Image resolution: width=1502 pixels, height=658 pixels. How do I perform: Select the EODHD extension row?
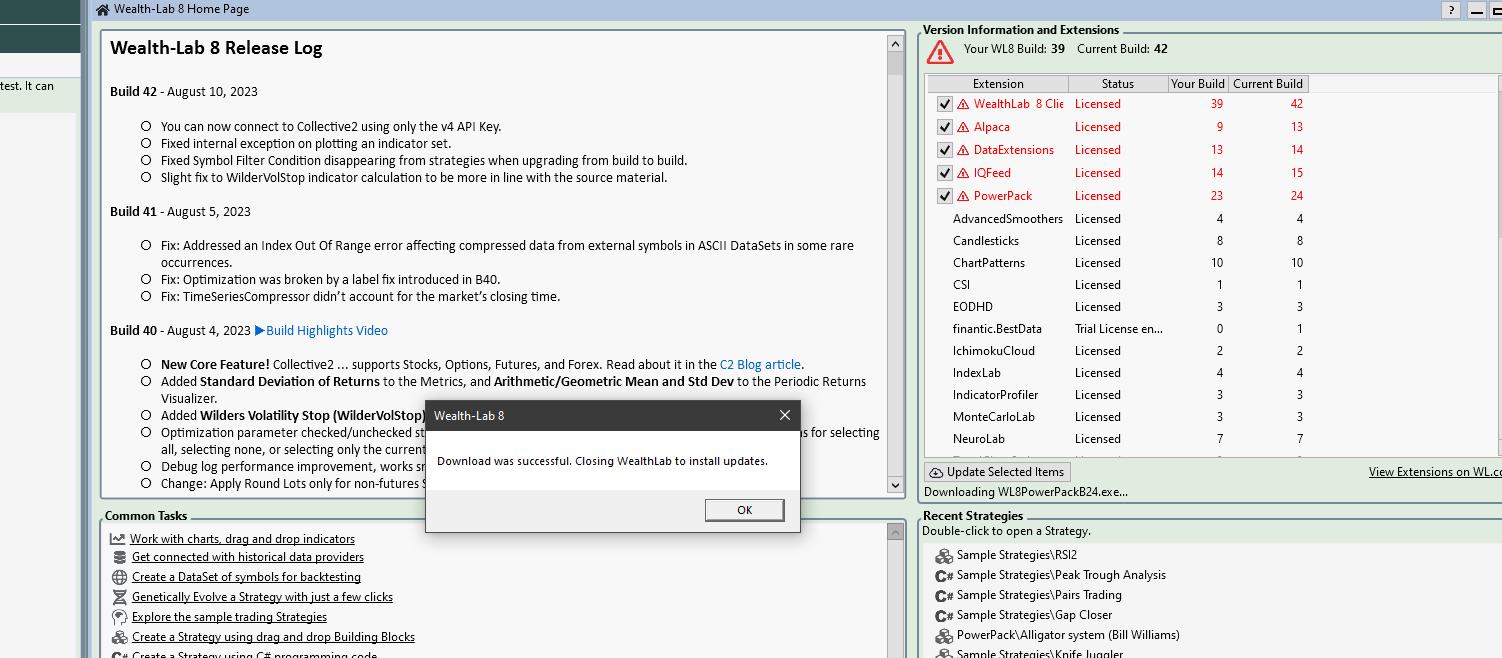tap(1116, 307)
